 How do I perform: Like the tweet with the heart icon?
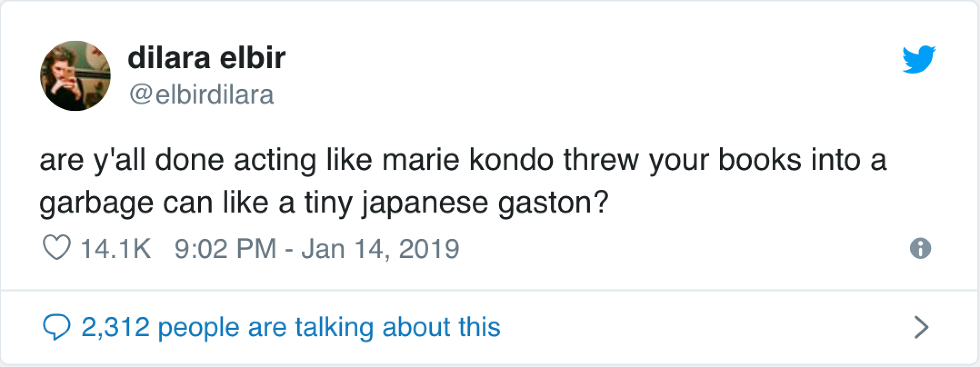(56, 249)
